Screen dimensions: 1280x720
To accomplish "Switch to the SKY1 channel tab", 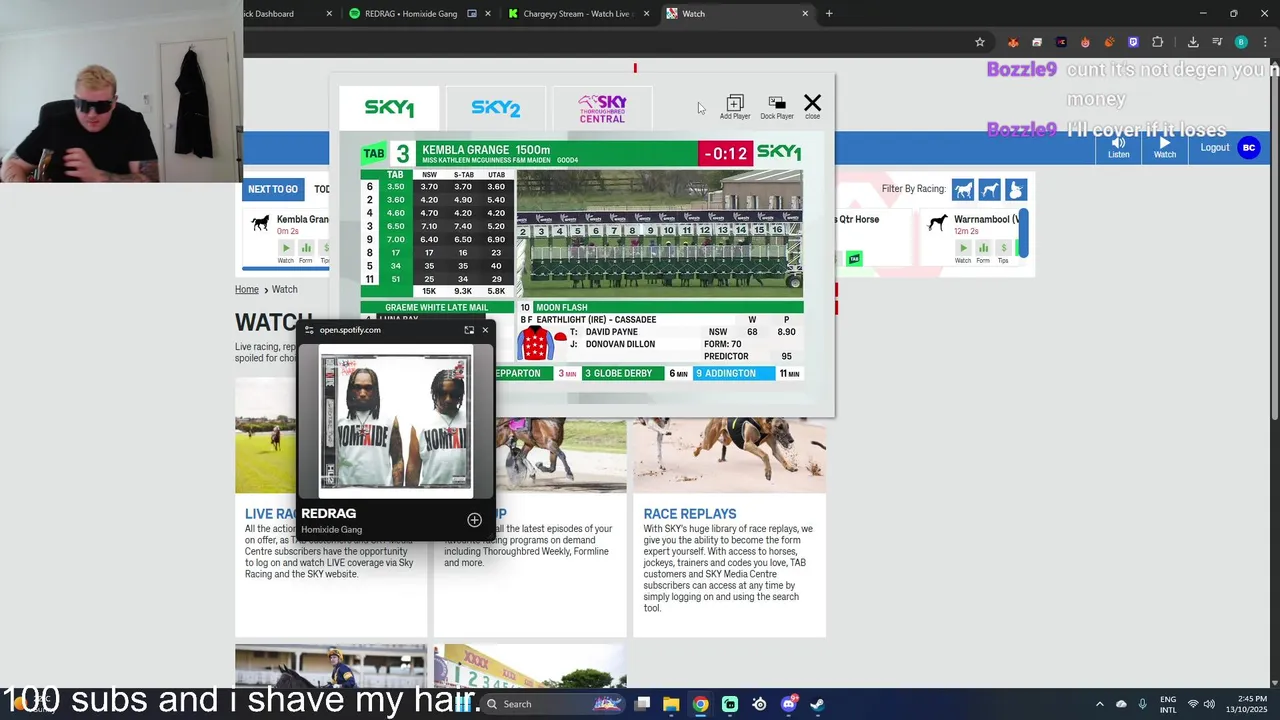I will coord(389,108).
